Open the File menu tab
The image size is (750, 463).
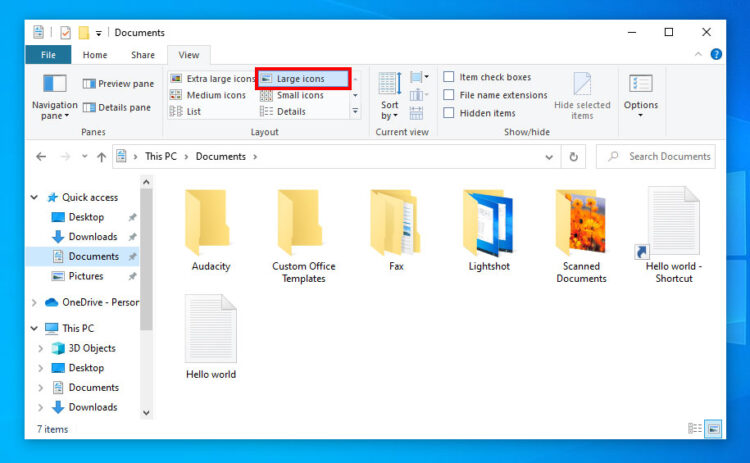pos(47,55)
